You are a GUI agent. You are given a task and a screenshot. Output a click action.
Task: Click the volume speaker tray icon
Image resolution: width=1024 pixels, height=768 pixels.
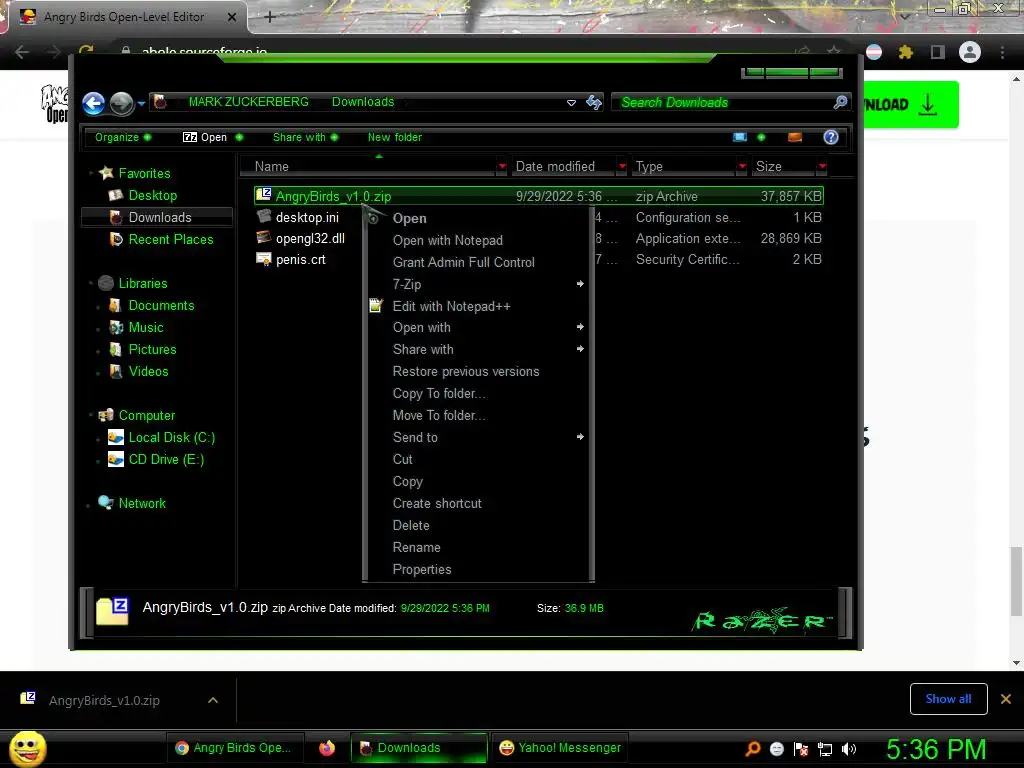pyautogui.click(x=849, y=749)
